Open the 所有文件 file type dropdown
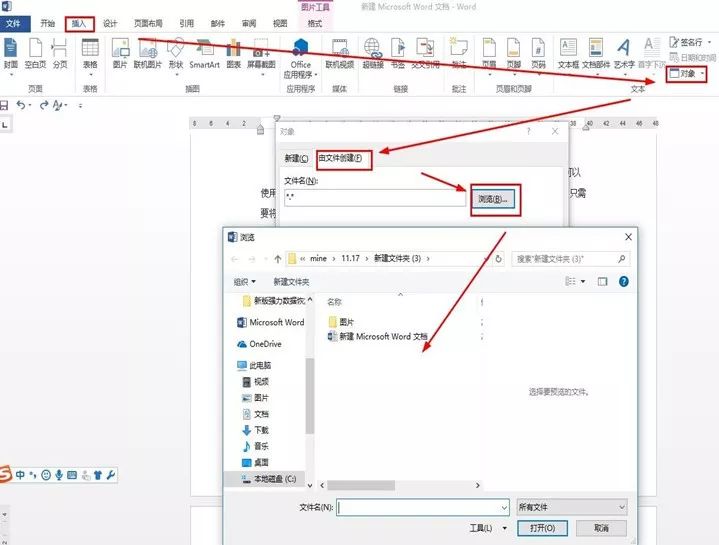The height and width of the screenshot is (545, 719). pos(571,507)
